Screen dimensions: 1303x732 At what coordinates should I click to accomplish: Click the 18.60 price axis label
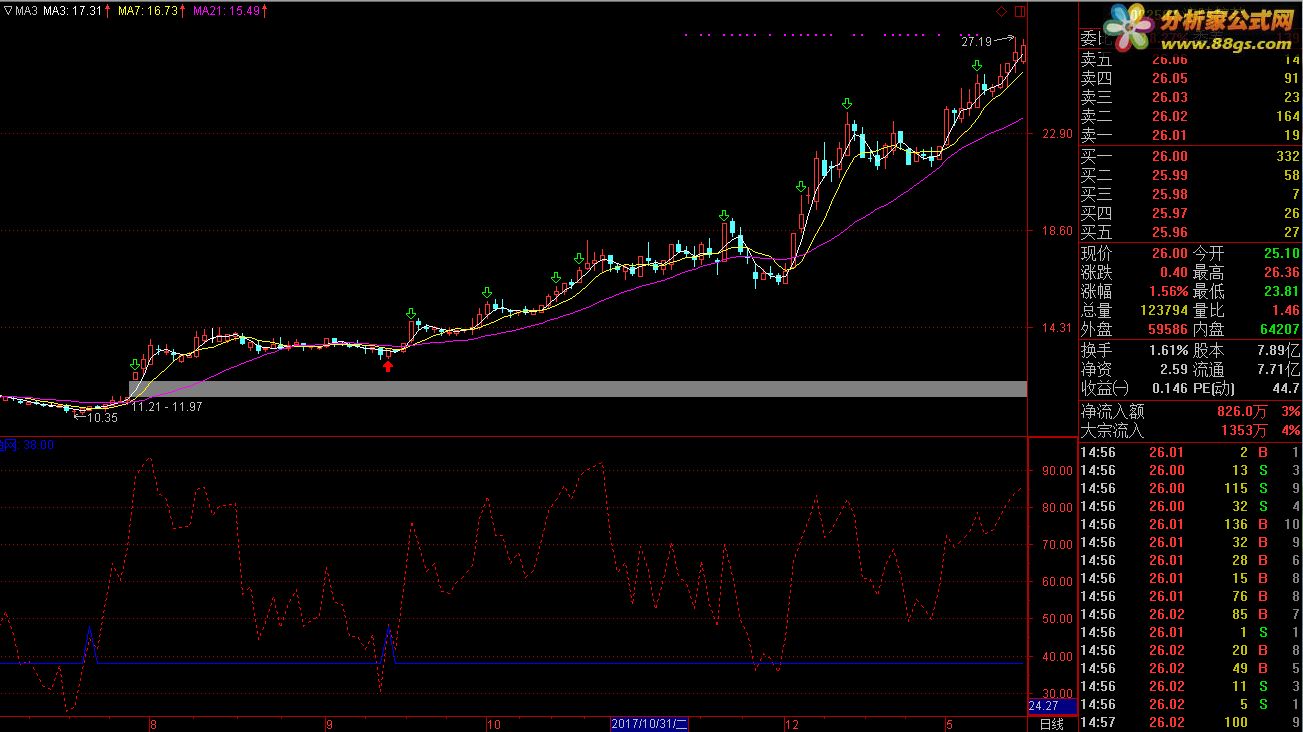point(1056,231)
